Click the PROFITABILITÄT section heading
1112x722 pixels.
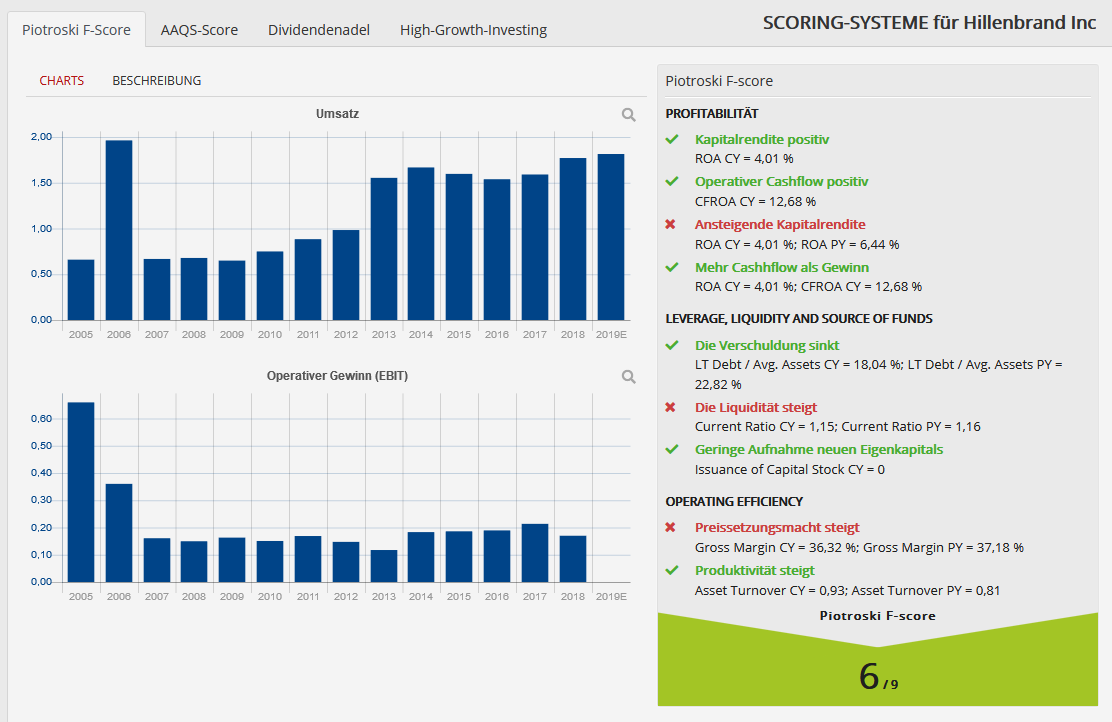tap(712, 113)
